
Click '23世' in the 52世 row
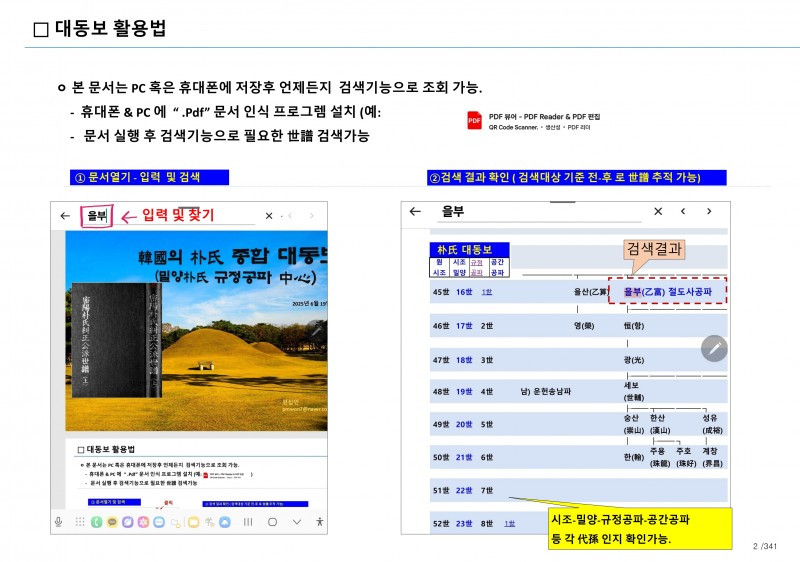464,523
